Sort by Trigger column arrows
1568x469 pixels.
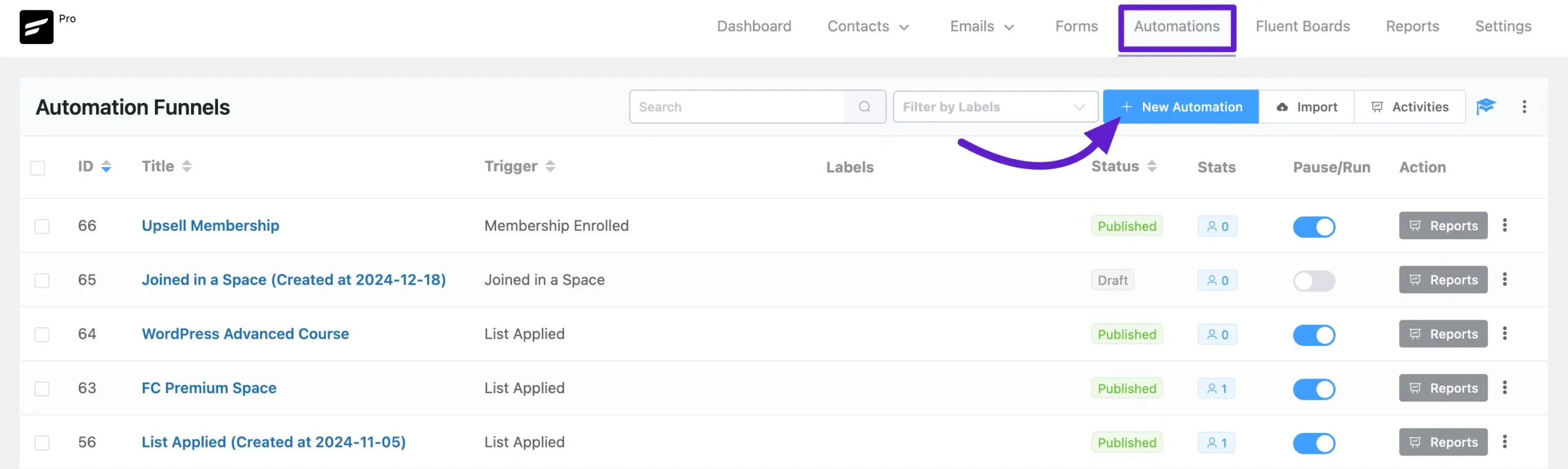pyautogui.click(x=550, y=167)
